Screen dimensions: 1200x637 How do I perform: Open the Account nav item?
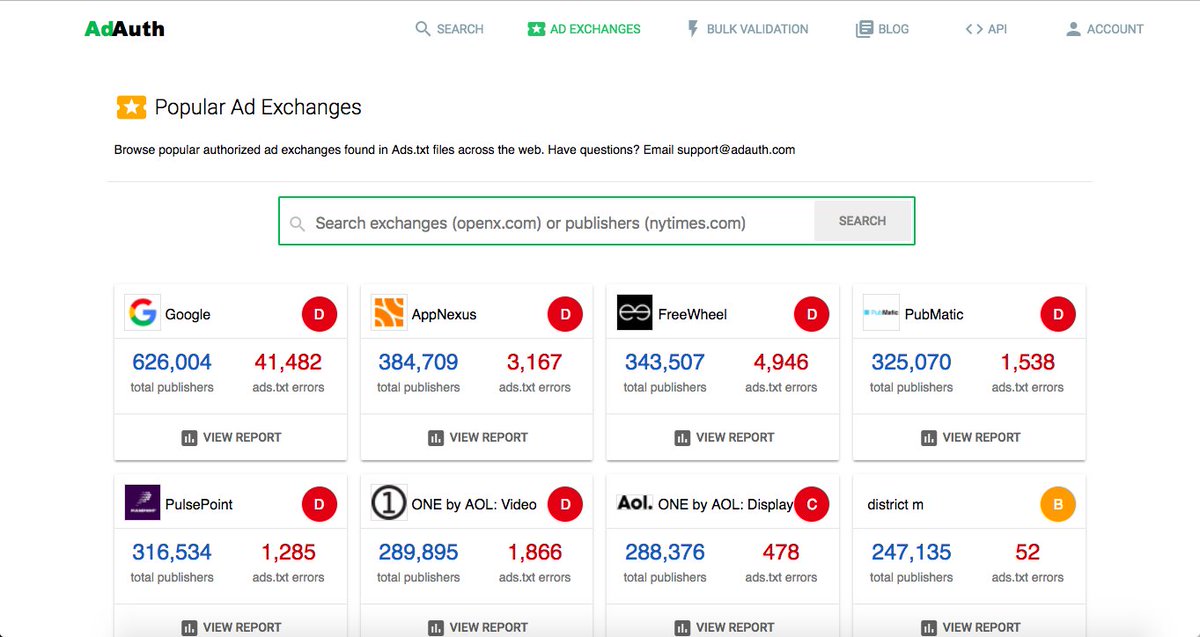tap(1104, 29)
